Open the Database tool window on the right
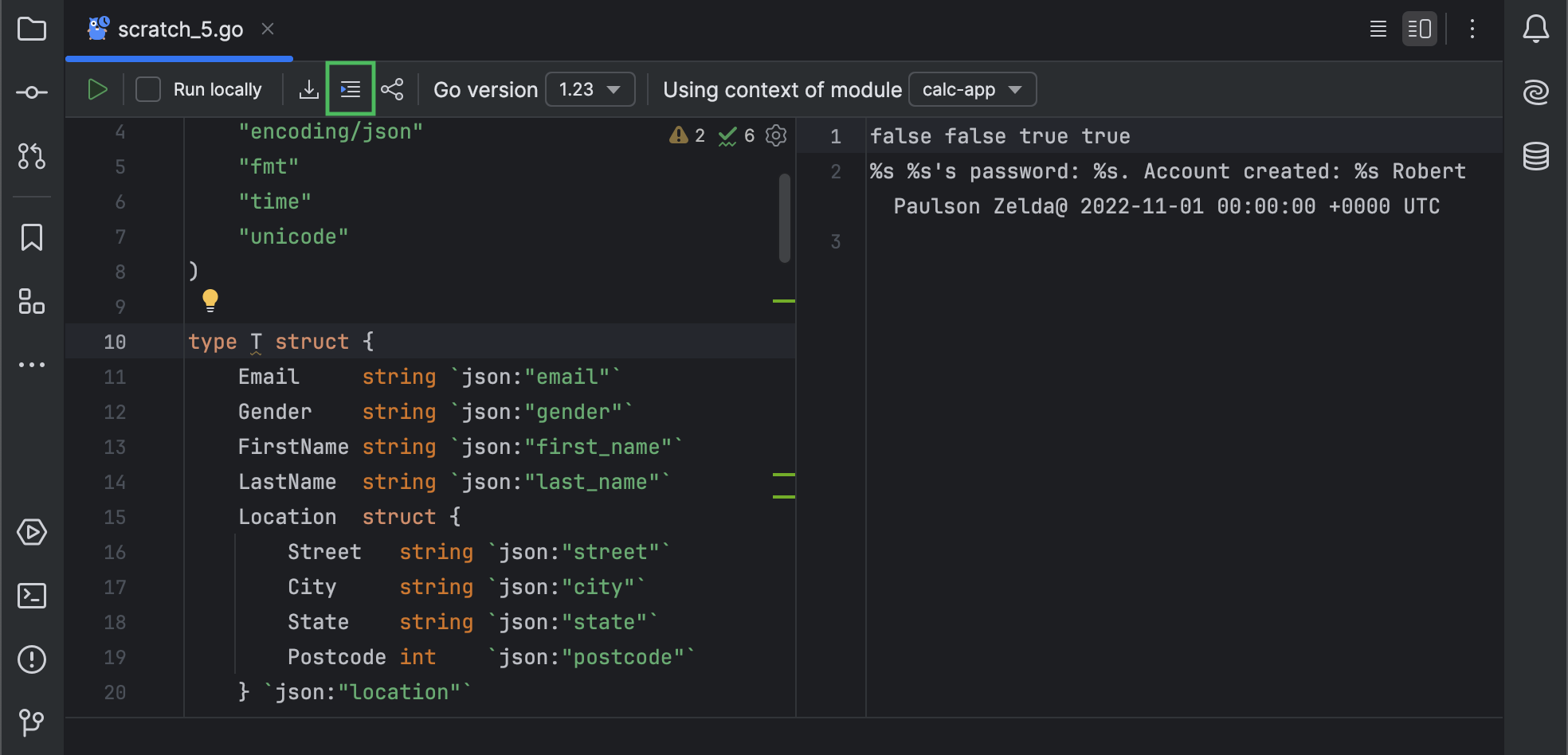This screenshot has width=1568, height=755. click(x=1536, y=157)
